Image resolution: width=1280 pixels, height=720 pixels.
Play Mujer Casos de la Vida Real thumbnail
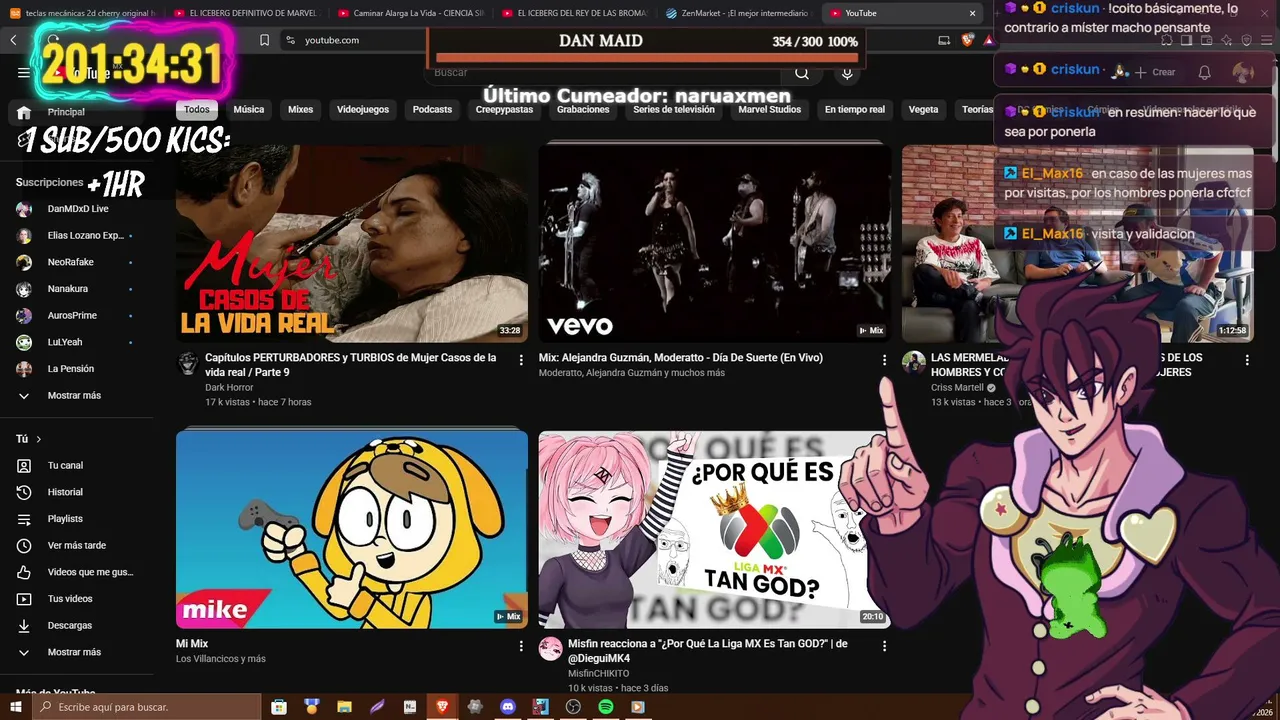pyautogui.click(x=352, y=243)
